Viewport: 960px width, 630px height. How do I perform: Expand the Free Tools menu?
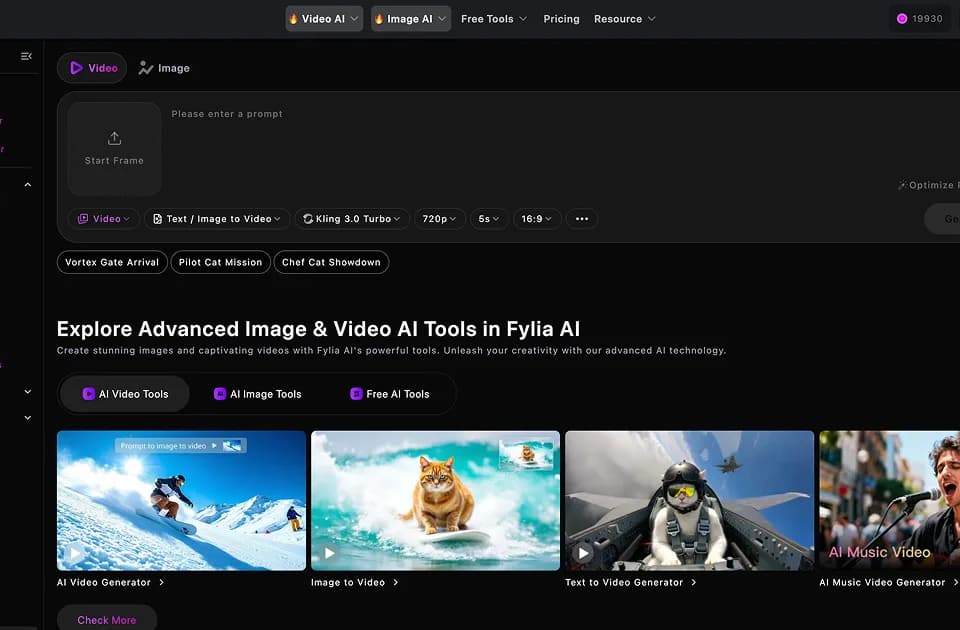tap(493, 19)
